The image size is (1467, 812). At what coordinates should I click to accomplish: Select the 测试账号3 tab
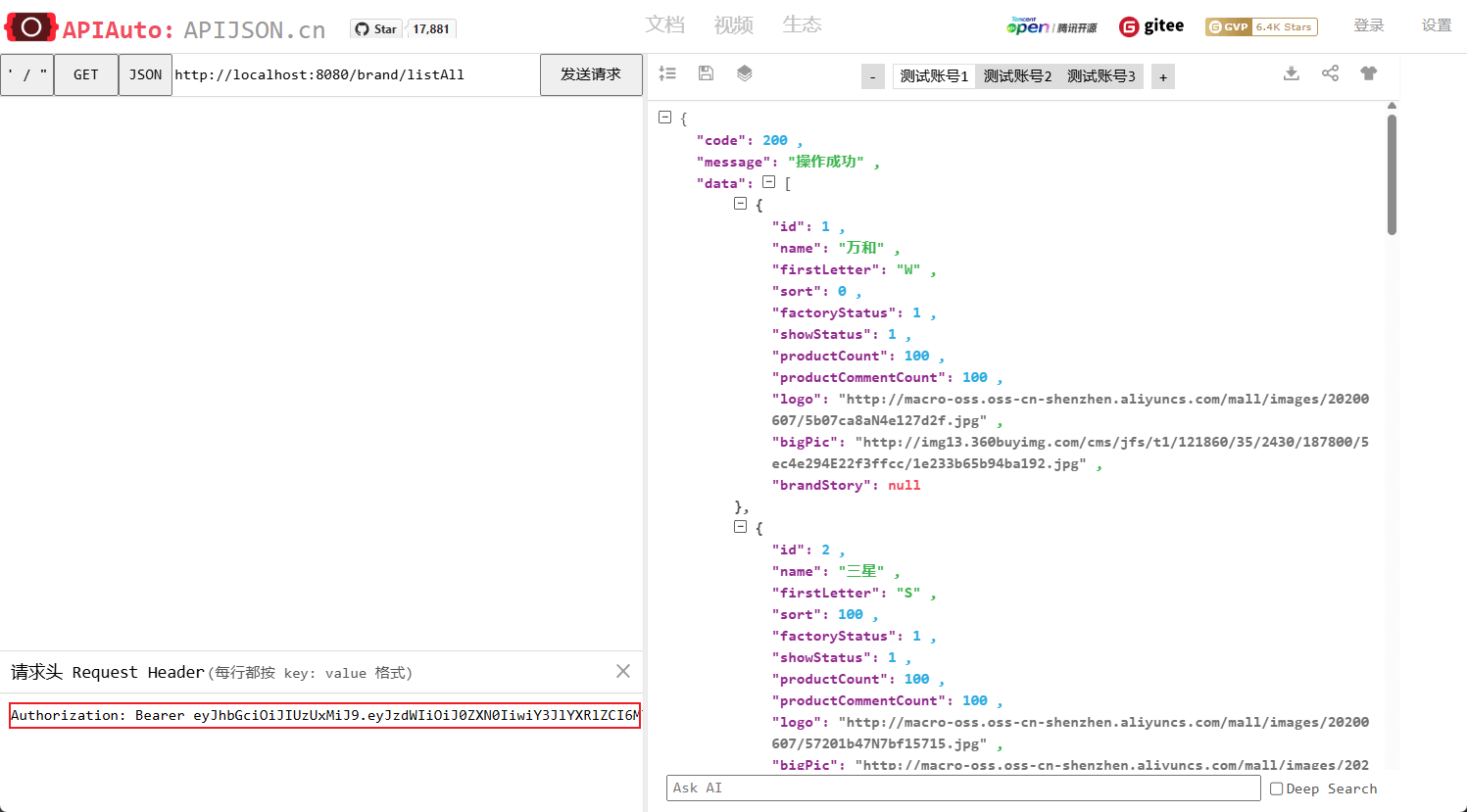[1100, 76]
